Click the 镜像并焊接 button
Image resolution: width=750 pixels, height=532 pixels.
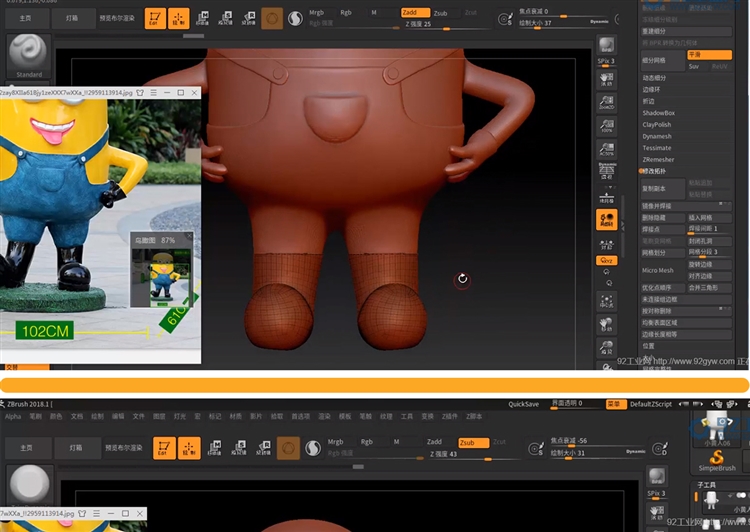tap(686, 206)
